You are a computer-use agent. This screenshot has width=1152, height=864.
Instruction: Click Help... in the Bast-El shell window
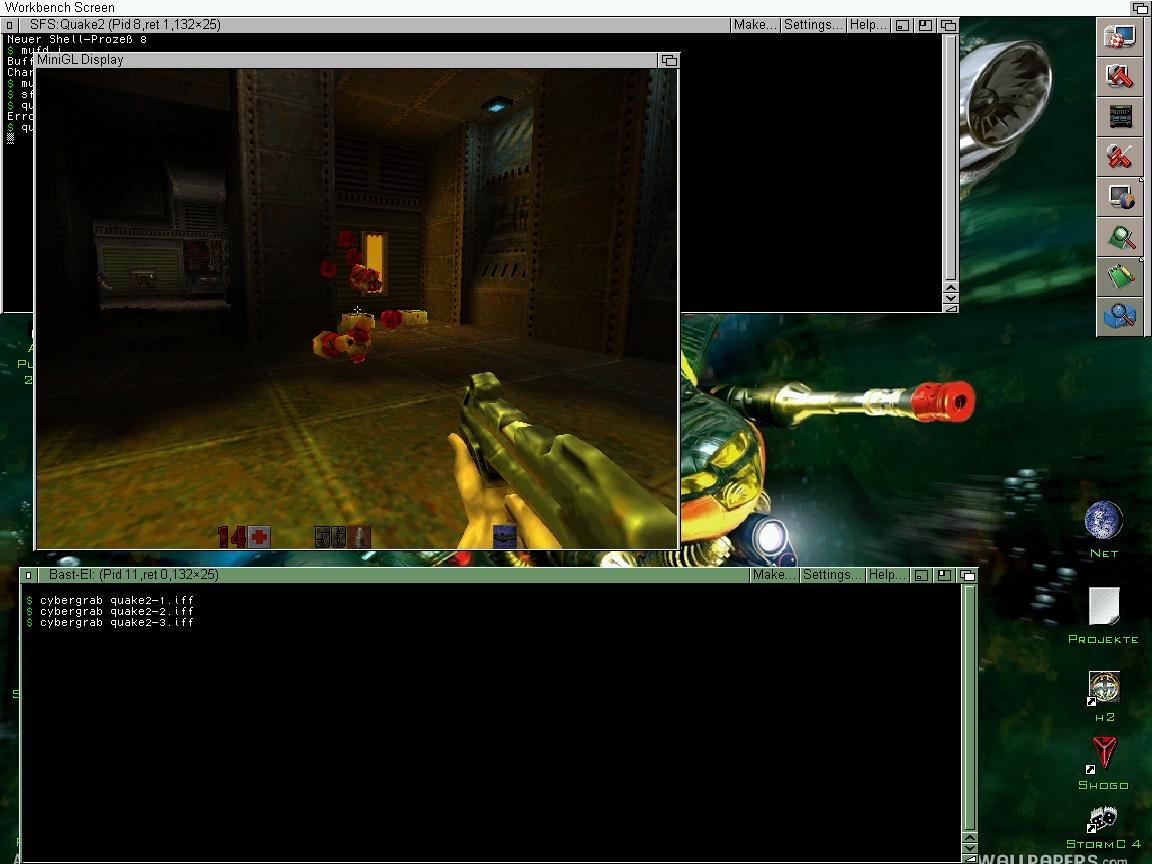point(887,575)
